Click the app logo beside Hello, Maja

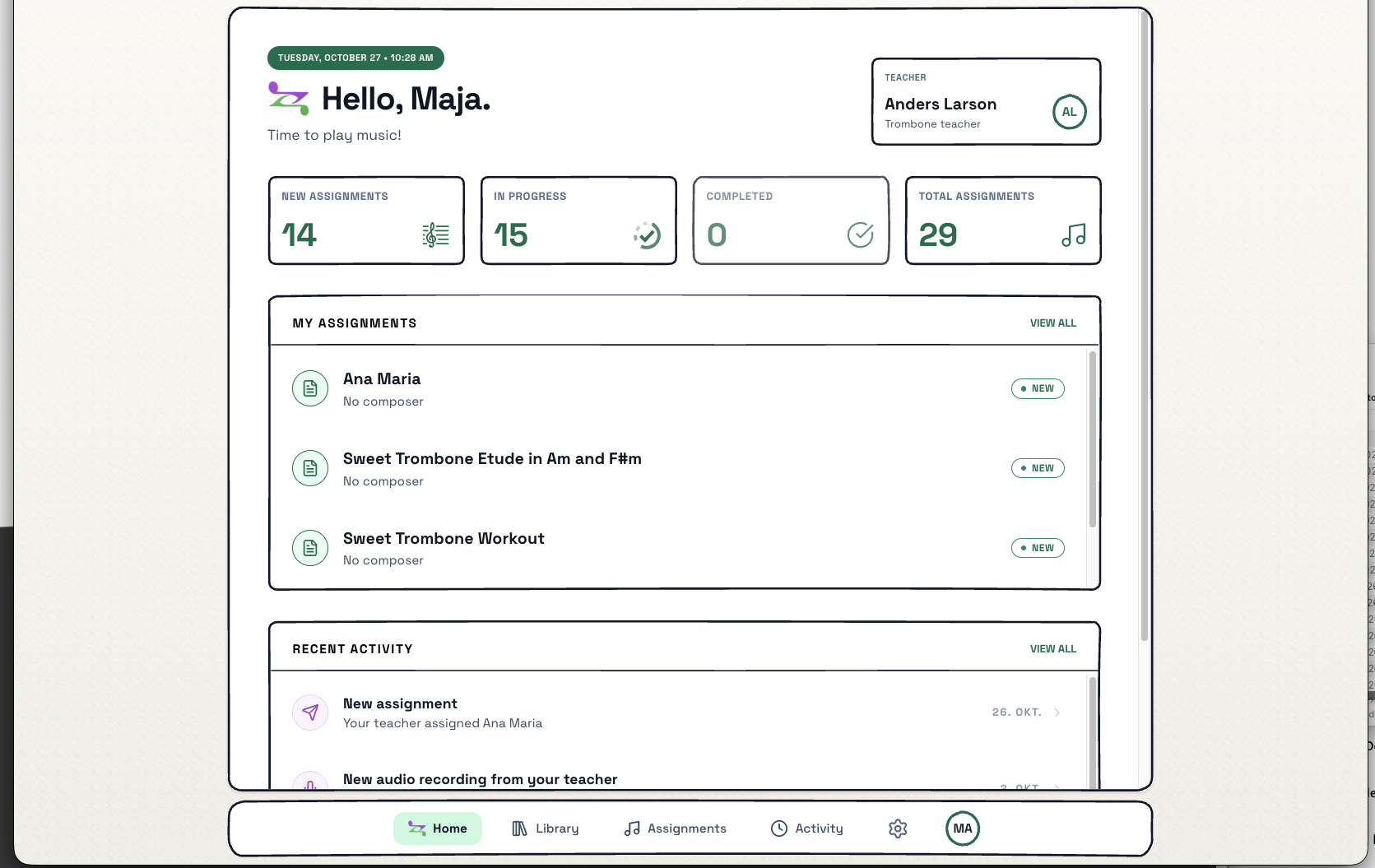click(288, 99)
